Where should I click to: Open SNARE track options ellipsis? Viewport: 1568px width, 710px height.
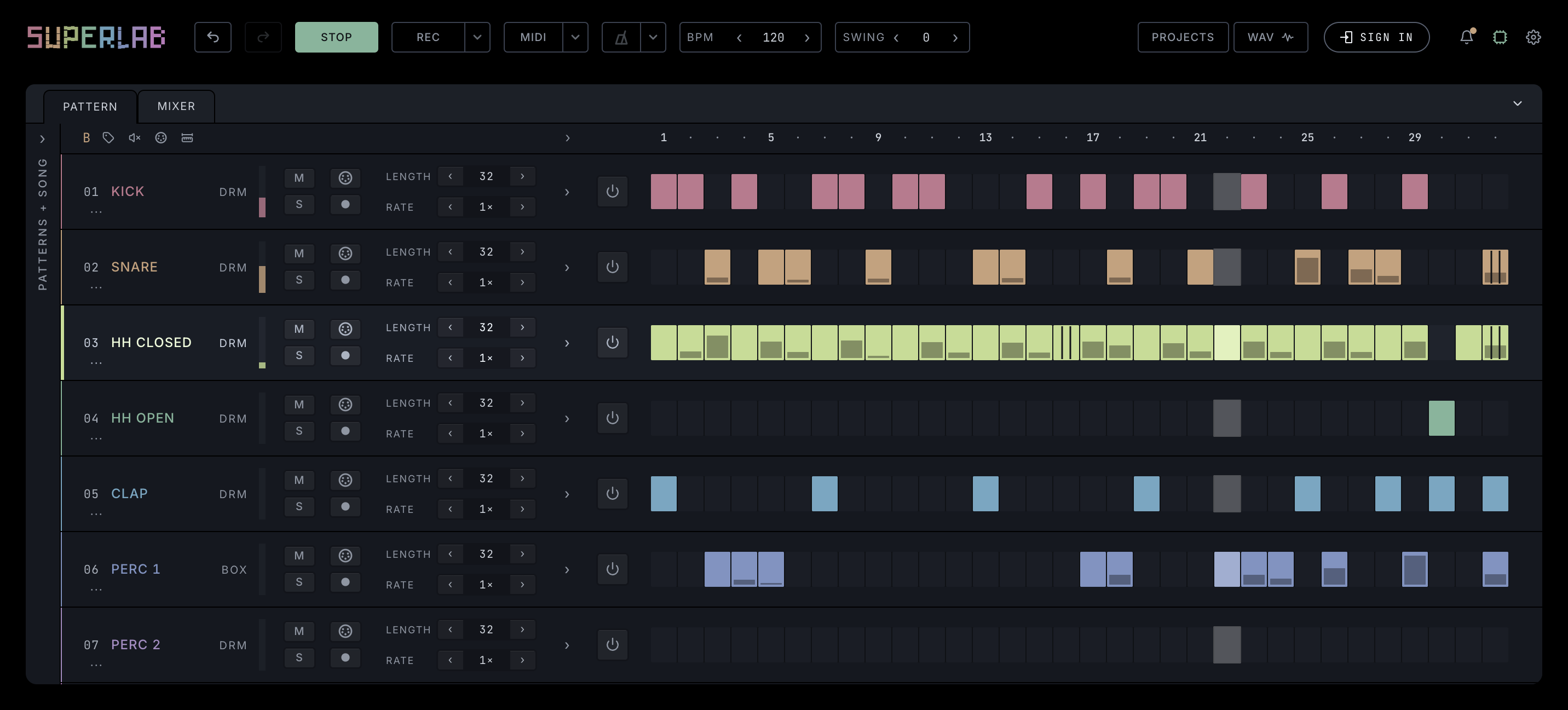[x=96, y=287]
